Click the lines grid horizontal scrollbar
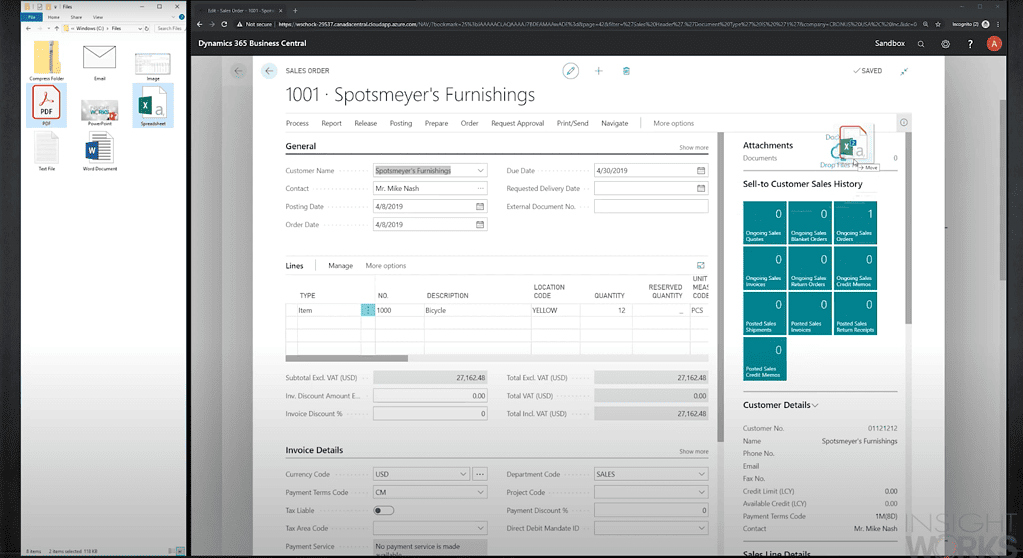Screen dimensions: 1023x558 (x=346, y=358)
